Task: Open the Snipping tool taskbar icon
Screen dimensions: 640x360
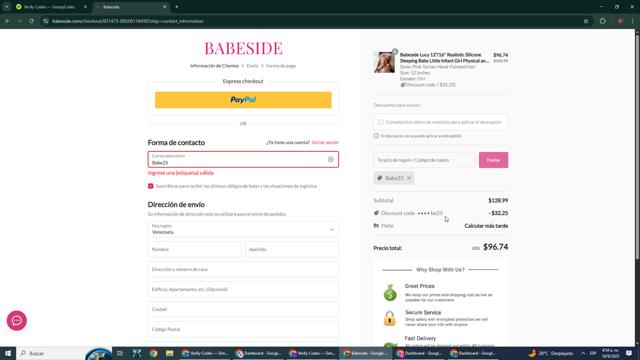Action: click(x=137, y=353)
